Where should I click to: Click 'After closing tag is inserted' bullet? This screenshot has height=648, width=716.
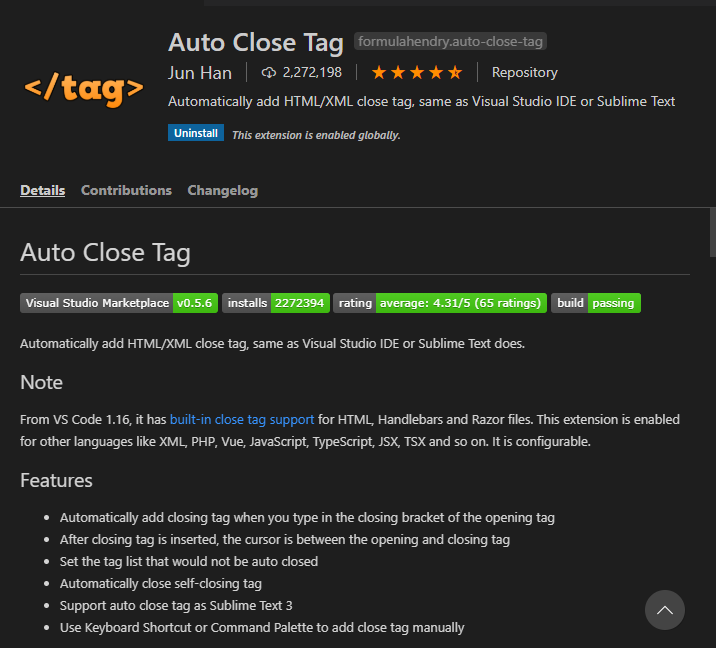point(285,539)
